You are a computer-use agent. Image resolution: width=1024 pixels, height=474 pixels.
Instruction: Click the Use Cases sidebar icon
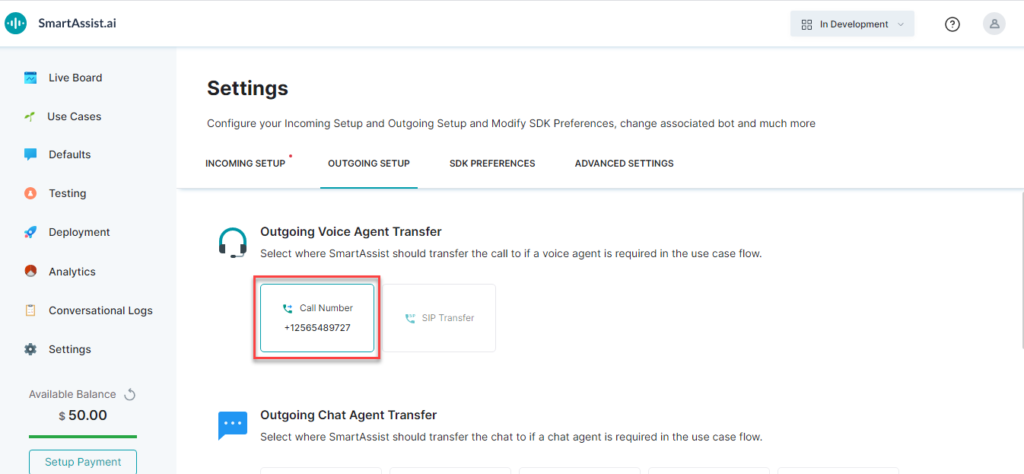[x=31, y=117]
